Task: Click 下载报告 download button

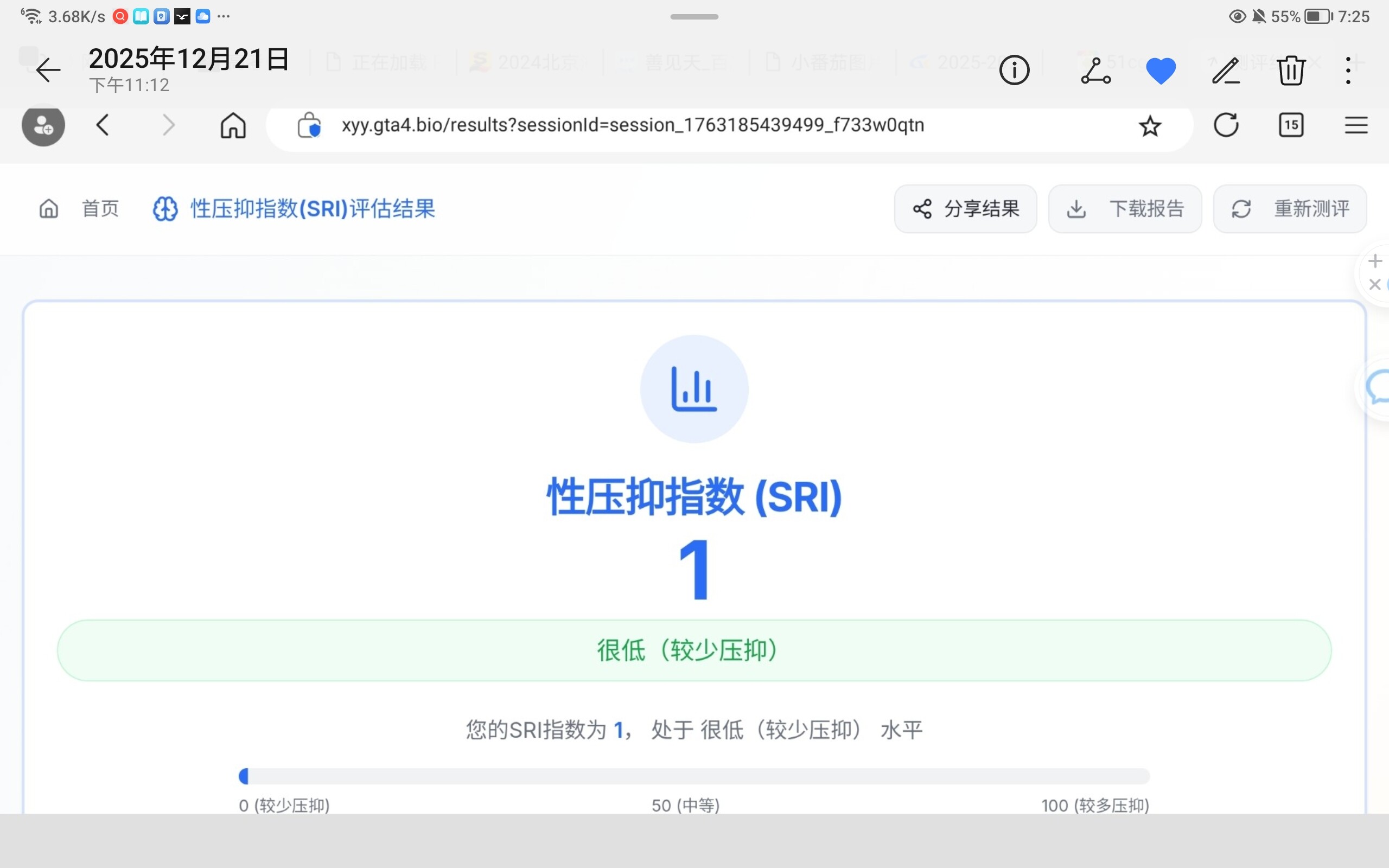Action: pos(1124,209)
